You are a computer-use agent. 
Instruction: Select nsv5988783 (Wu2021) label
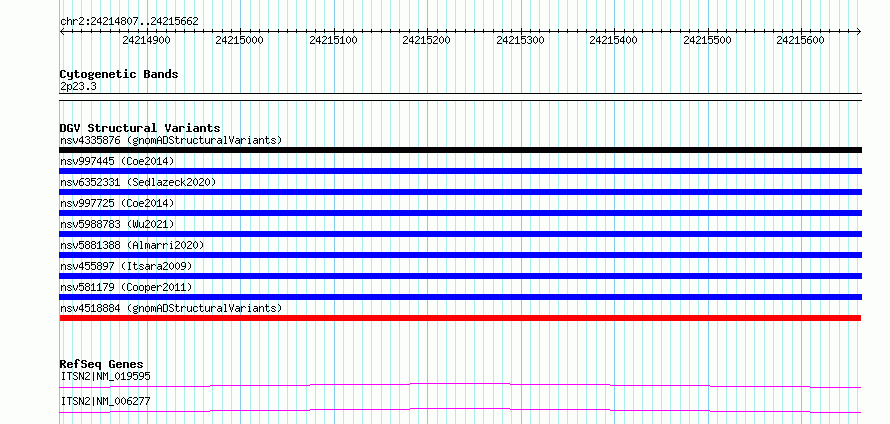click(x=117, y=224)
